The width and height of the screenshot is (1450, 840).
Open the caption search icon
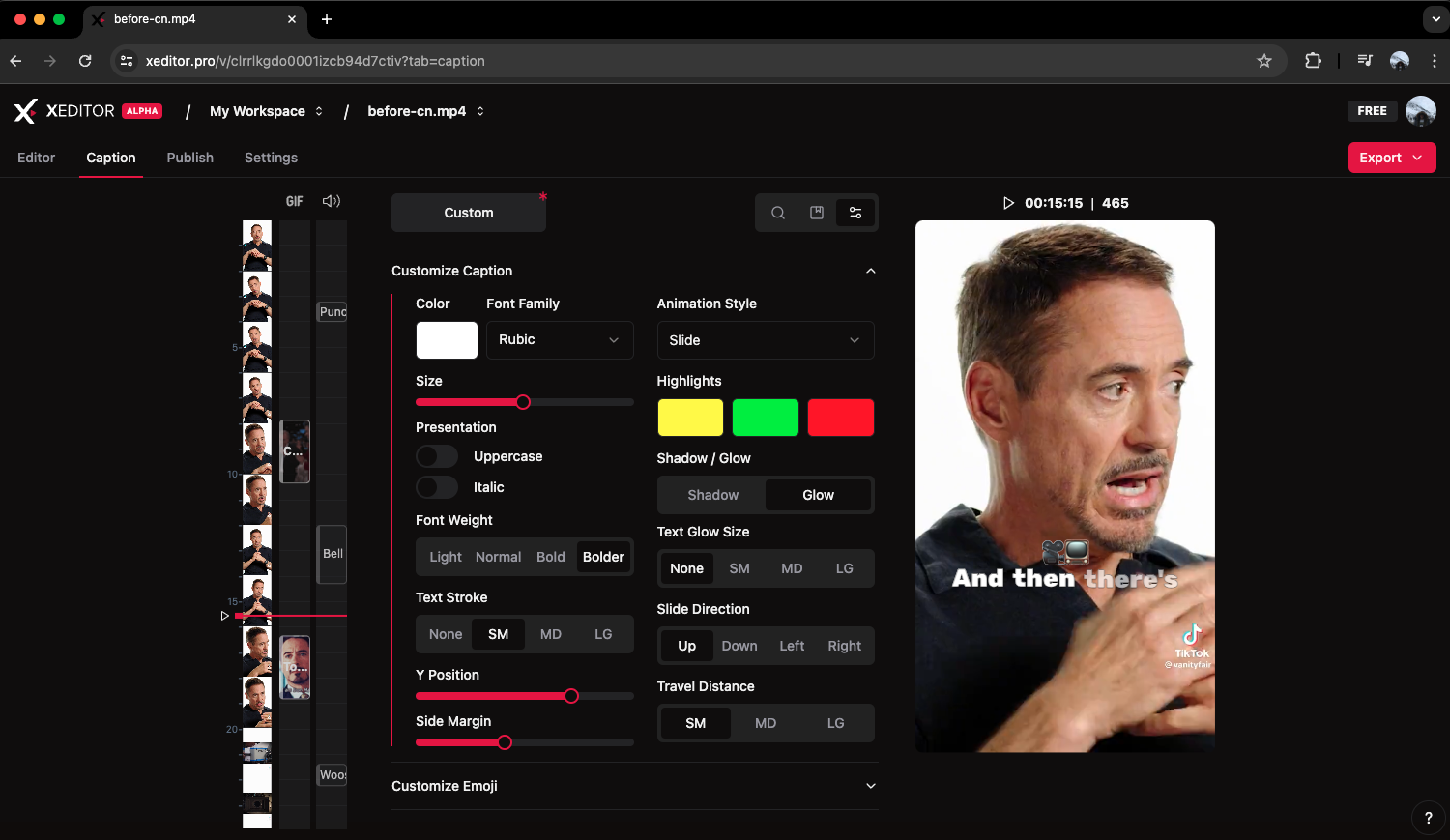(778, 213)
